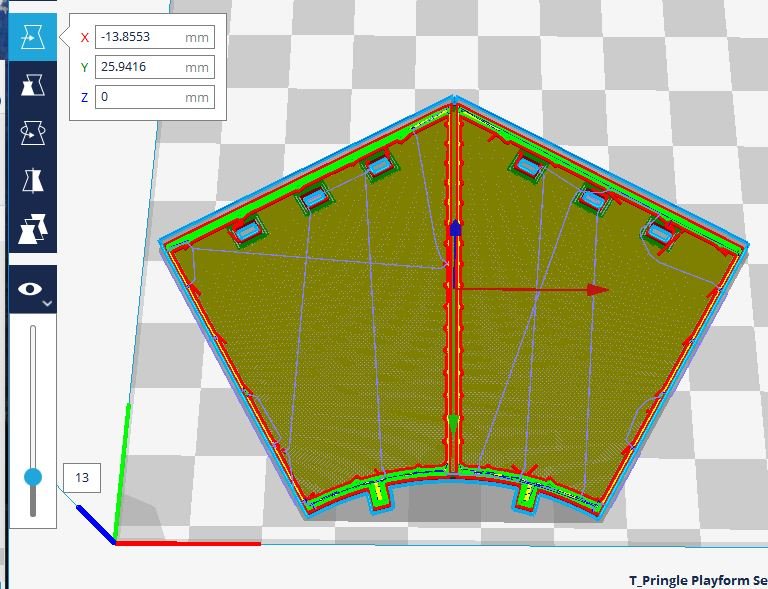Click the X position input field
Image resolution: width=768 pixels, height=589 pixels.
(140, 37)
